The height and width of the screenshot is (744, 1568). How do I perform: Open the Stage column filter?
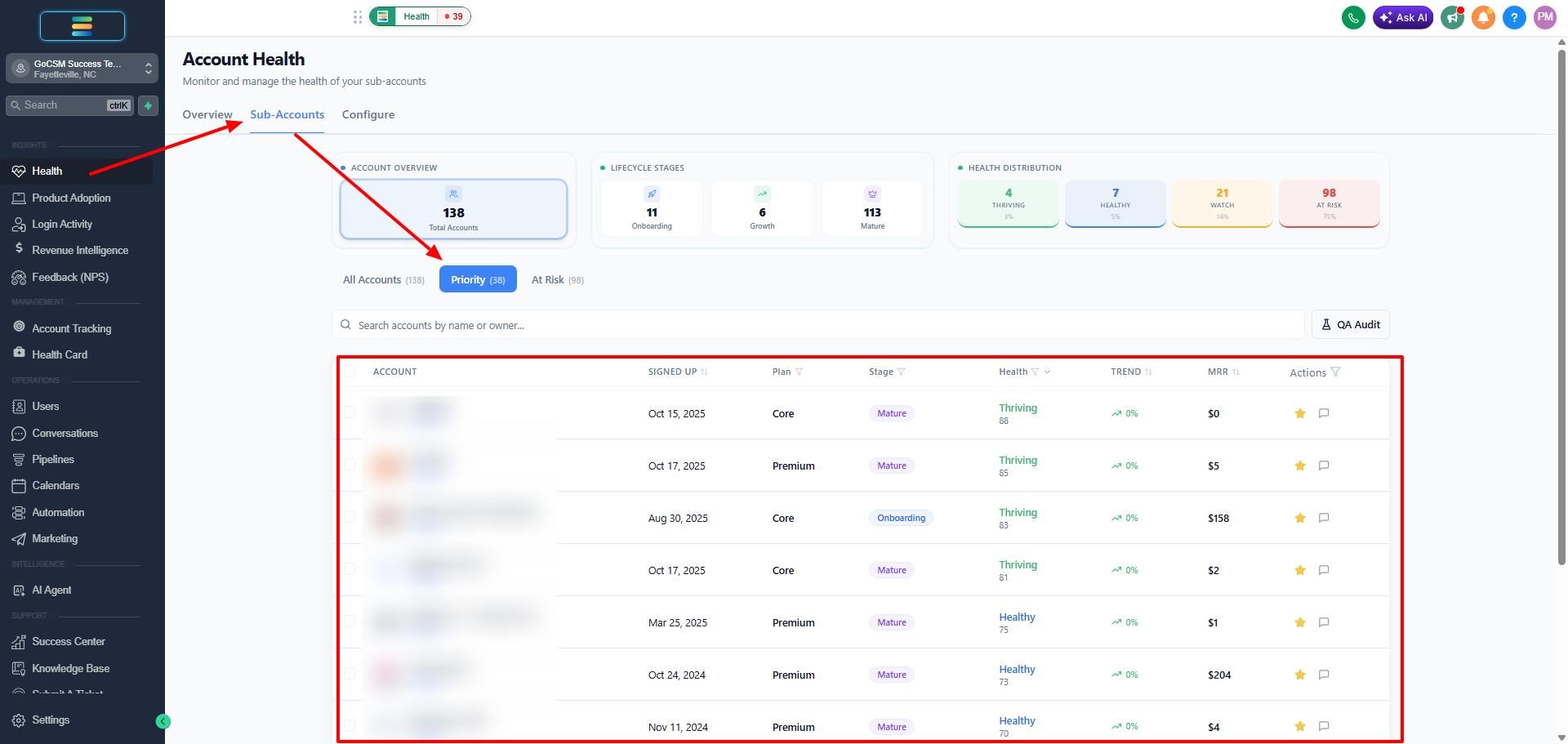902,372
